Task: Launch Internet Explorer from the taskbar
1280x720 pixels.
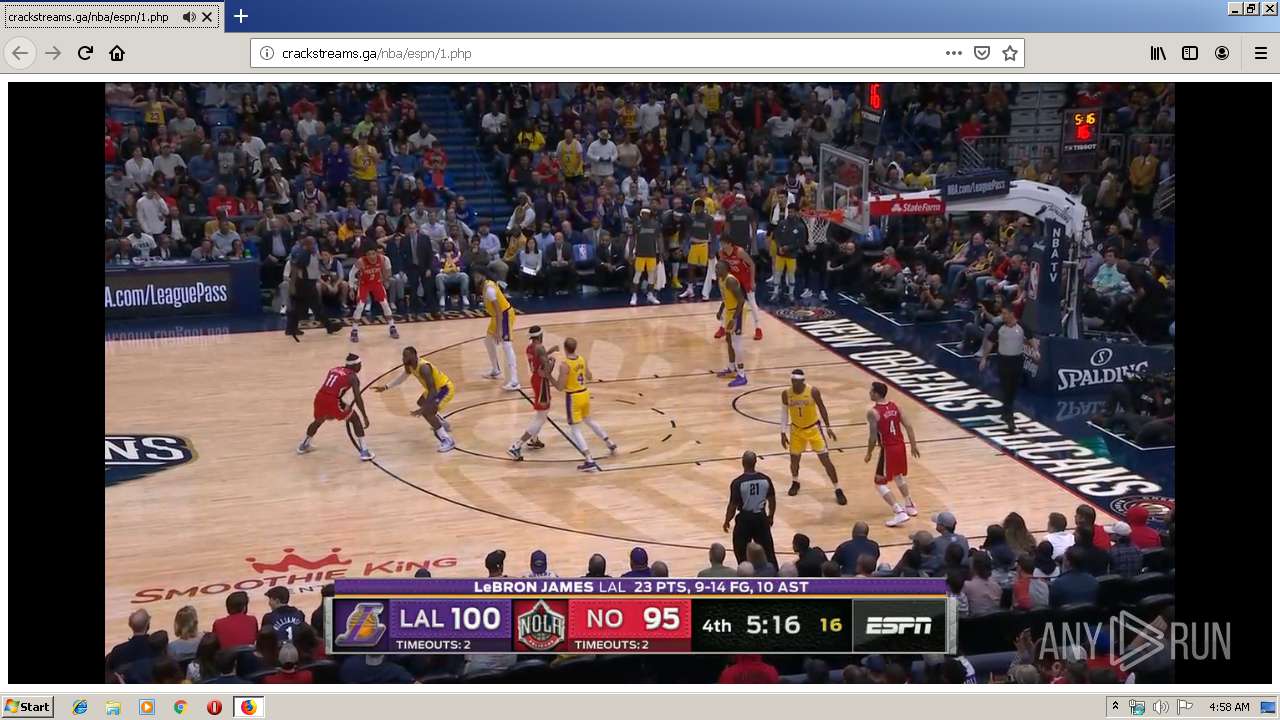Action: tap(80, 707)
